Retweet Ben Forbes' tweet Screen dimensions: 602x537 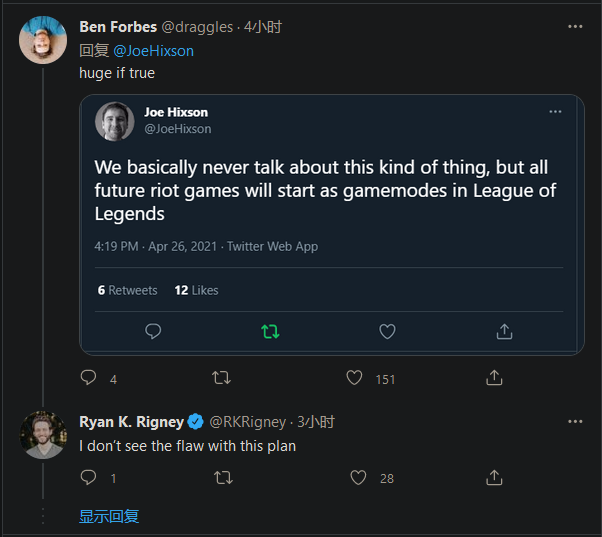point(222,378)
